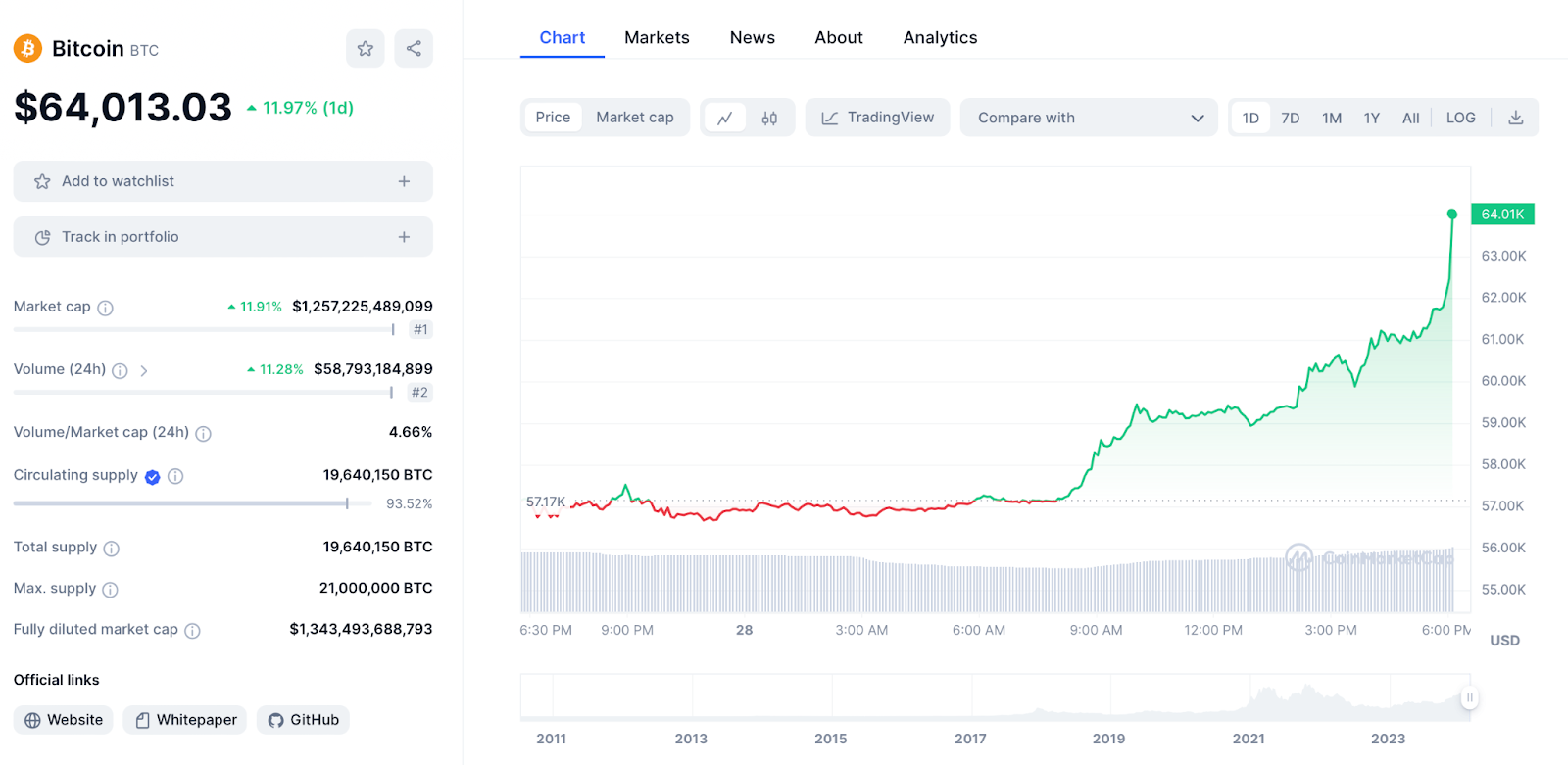Click the 21,000,000 BTC max supply value
The image size is (1568, 765).
click(x=375, y=588)
